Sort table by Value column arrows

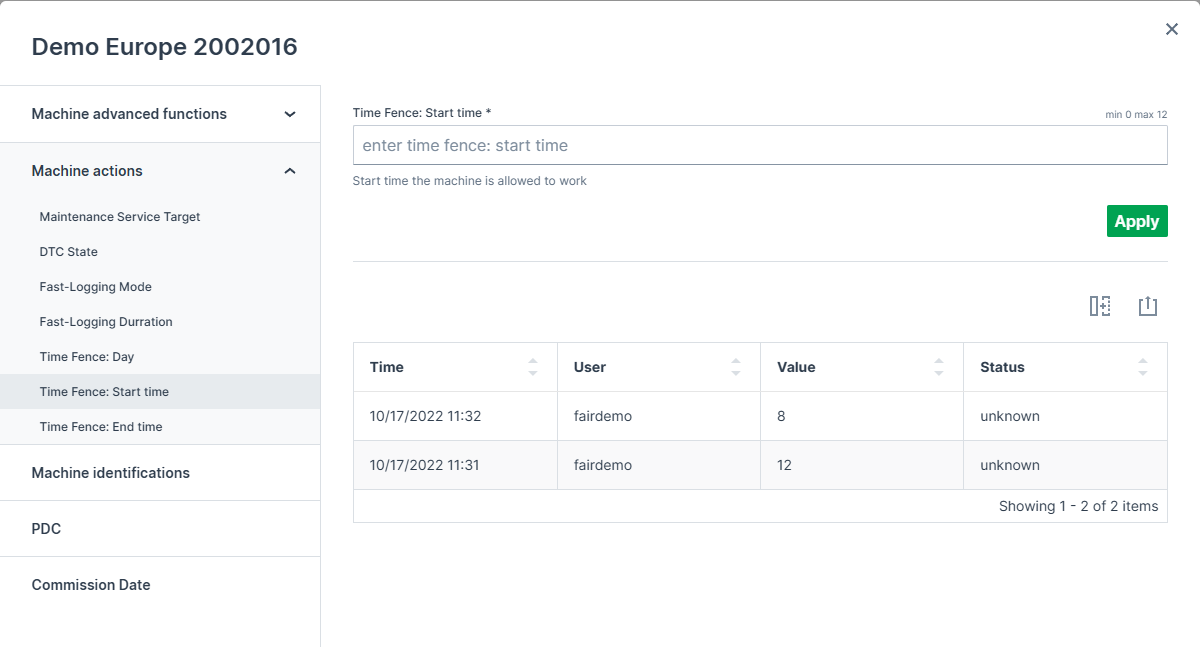click(939, 367)
